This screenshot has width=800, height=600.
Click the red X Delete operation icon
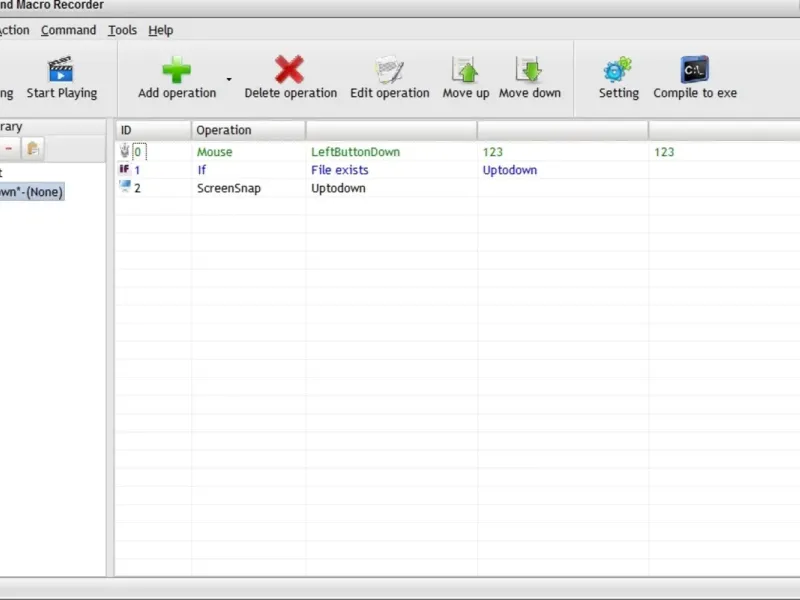[289, 69]
